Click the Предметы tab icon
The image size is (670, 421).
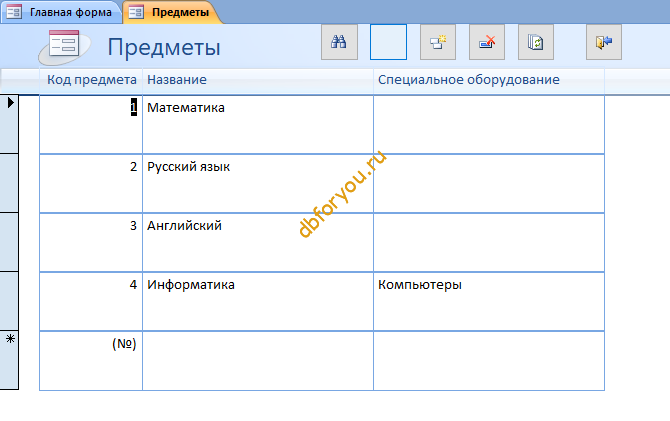tap(136, 12)
